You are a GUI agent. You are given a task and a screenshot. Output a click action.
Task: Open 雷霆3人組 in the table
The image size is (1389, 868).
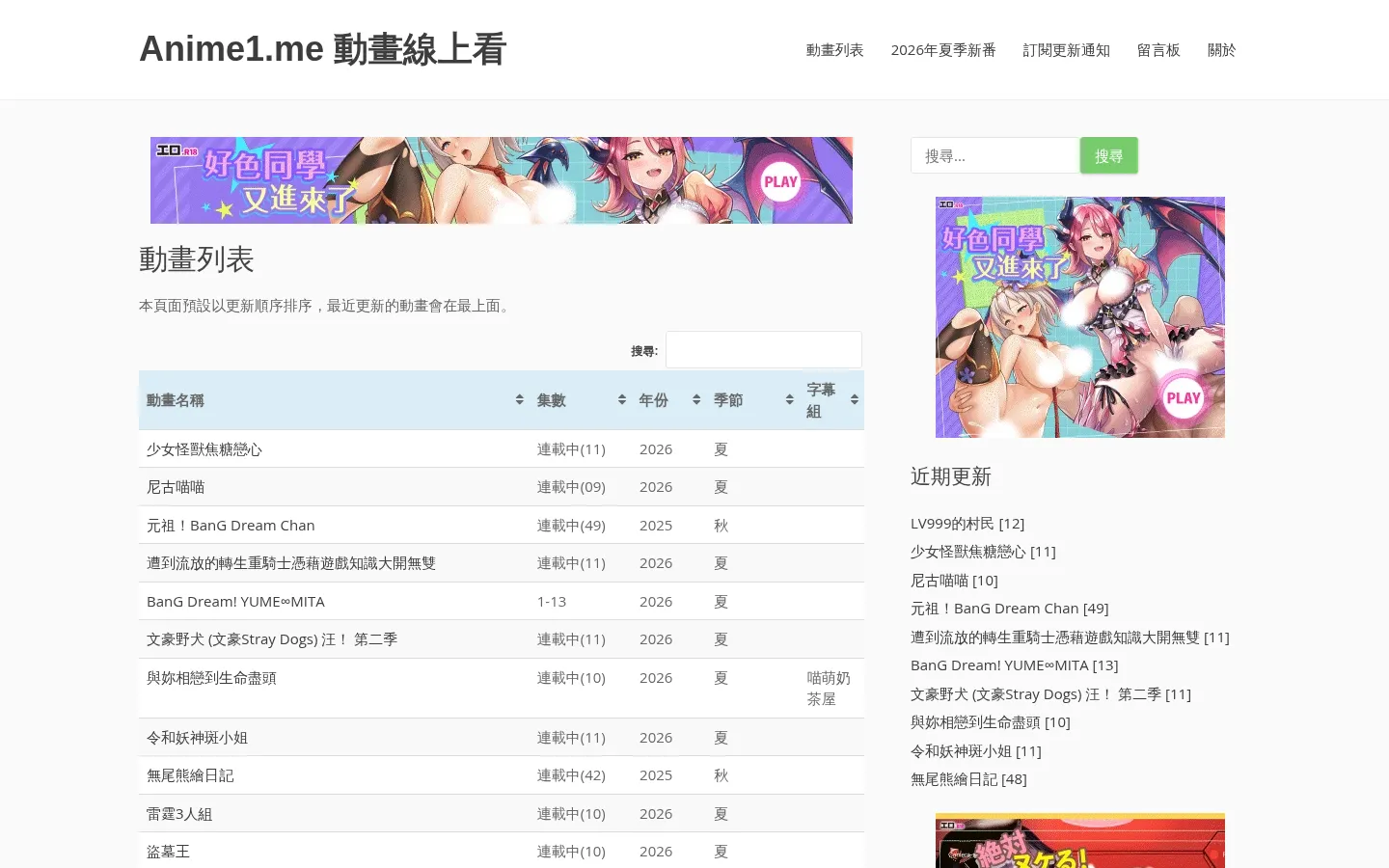[x=179, y=814]
